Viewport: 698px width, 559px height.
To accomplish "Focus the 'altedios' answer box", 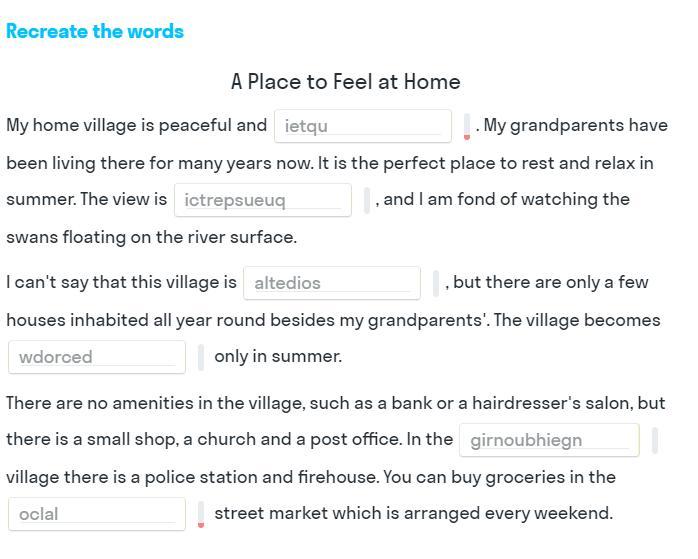I will (x=331, y=283).
